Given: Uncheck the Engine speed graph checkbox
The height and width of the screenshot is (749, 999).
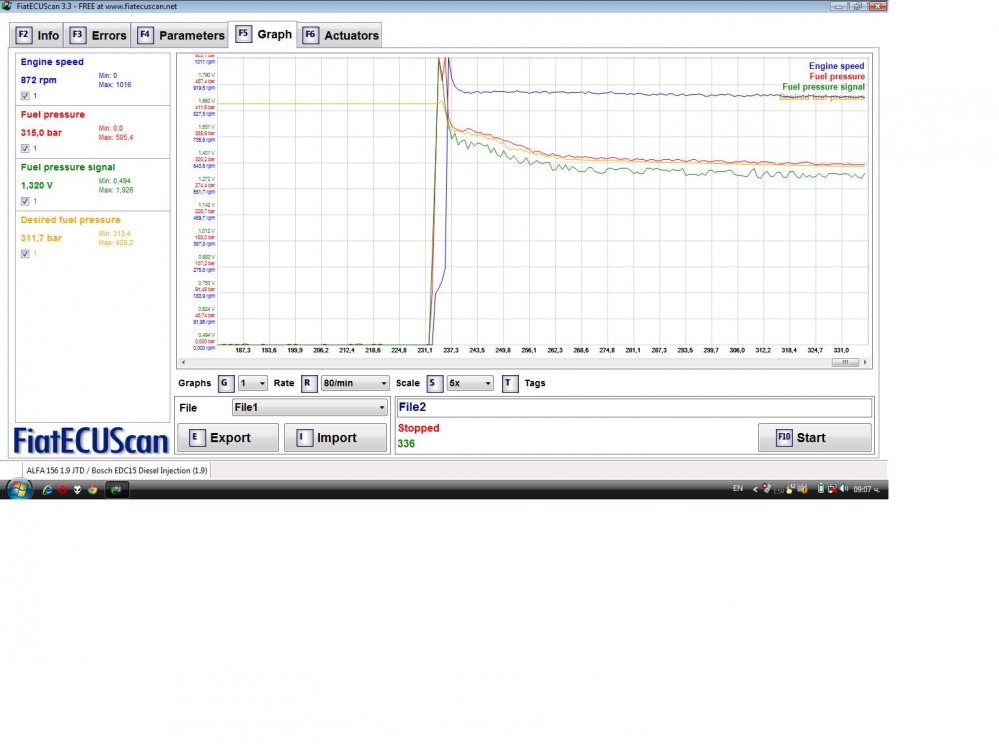Looking at the screenshot, I should 25,96.
